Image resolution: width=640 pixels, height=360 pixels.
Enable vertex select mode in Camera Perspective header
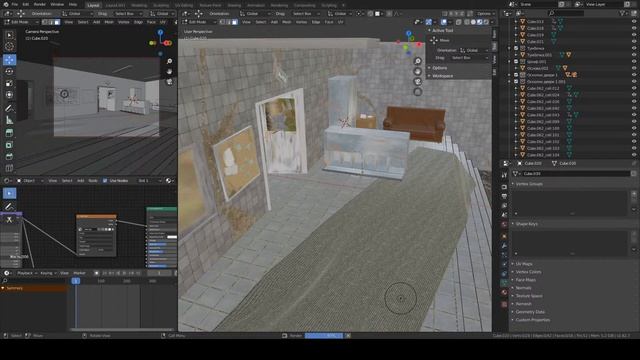tap(45, 22)
